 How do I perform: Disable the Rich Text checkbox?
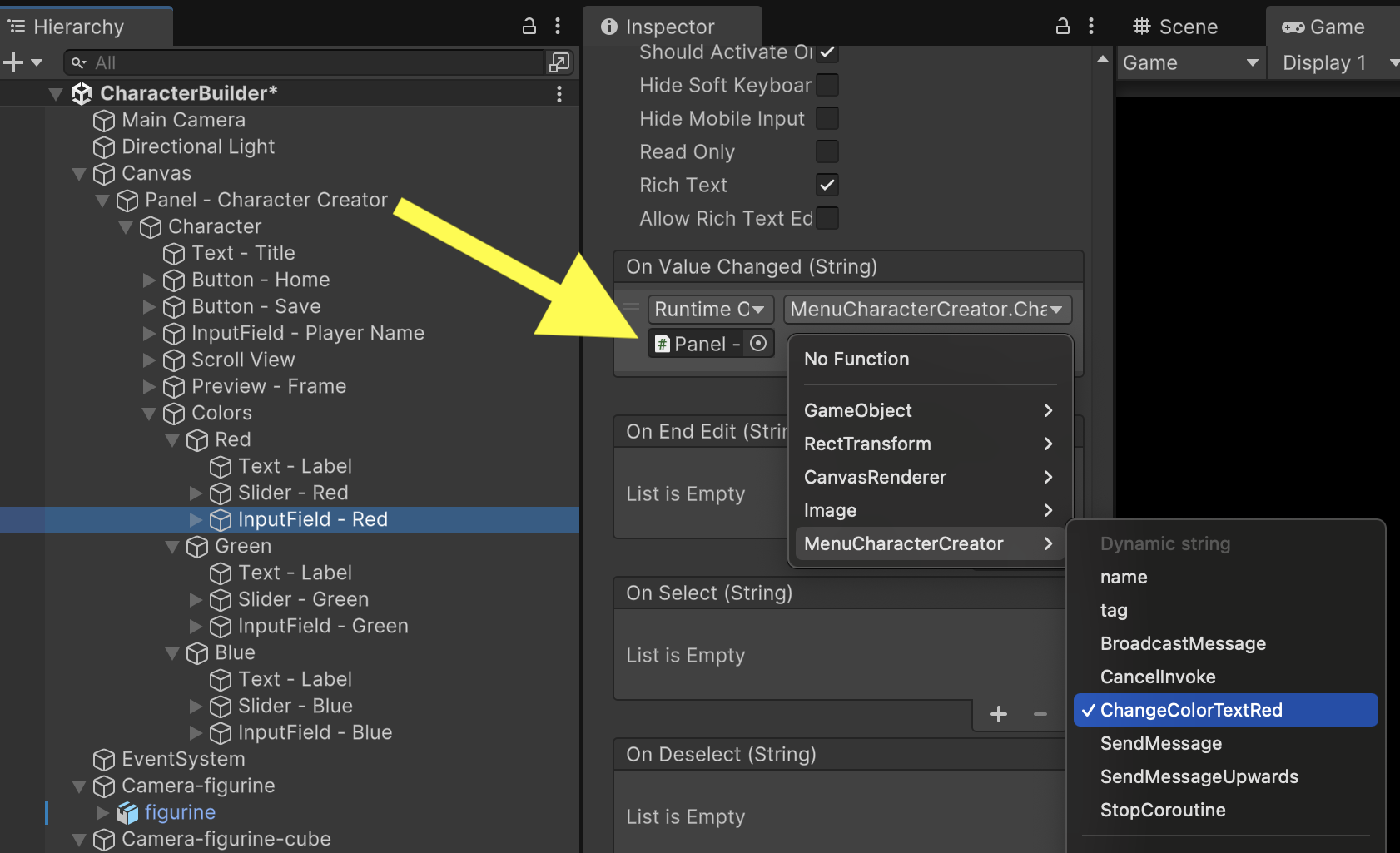click(x=827, y=185)
